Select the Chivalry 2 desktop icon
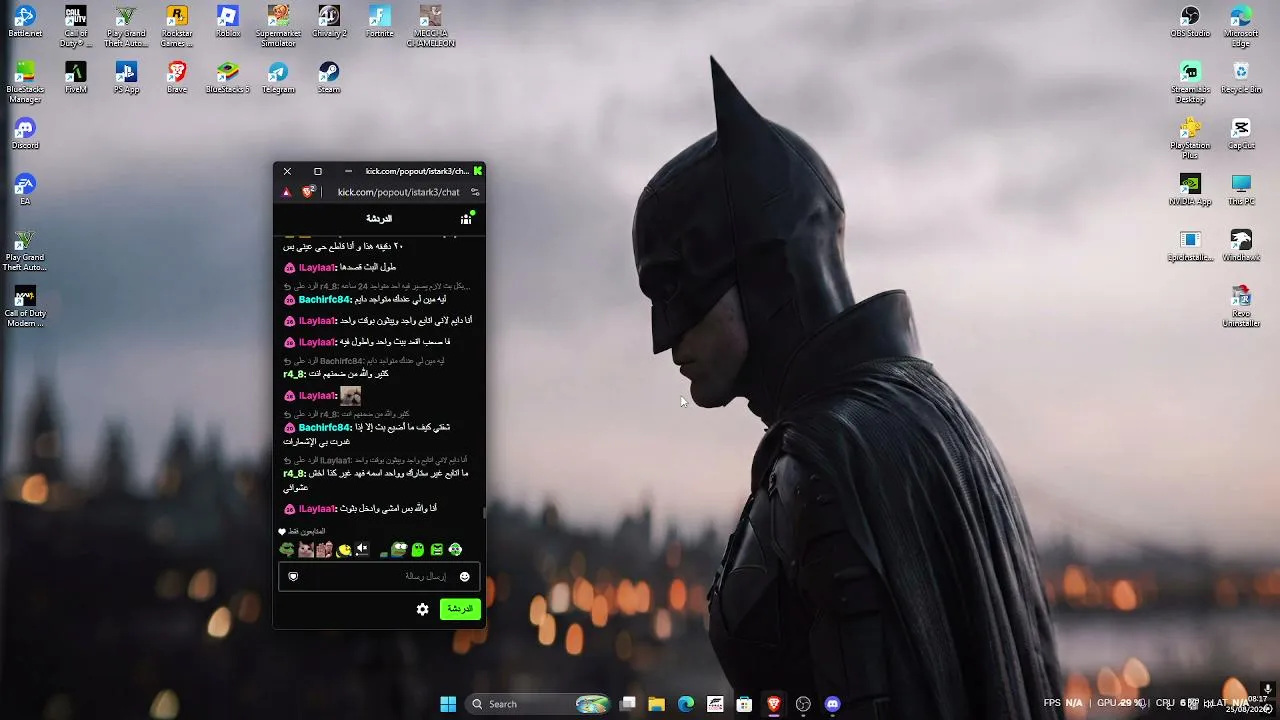Image resolution: width=1280 pixels, height=720 pixels. coord(329,22)
